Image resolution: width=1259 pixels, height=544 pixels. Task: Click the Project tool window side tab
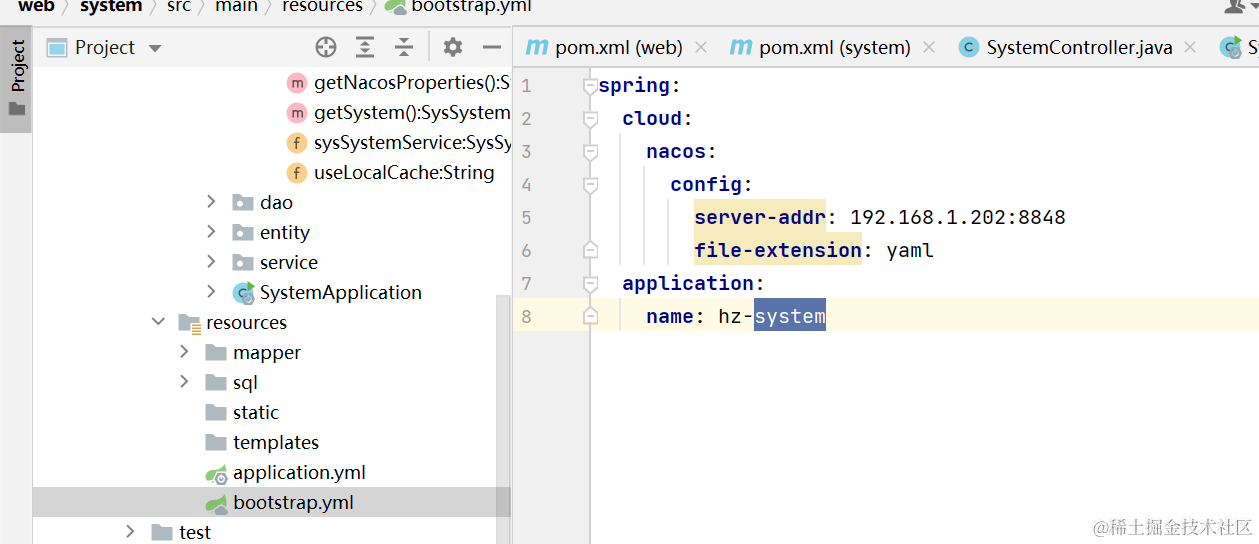coord(17,77)
